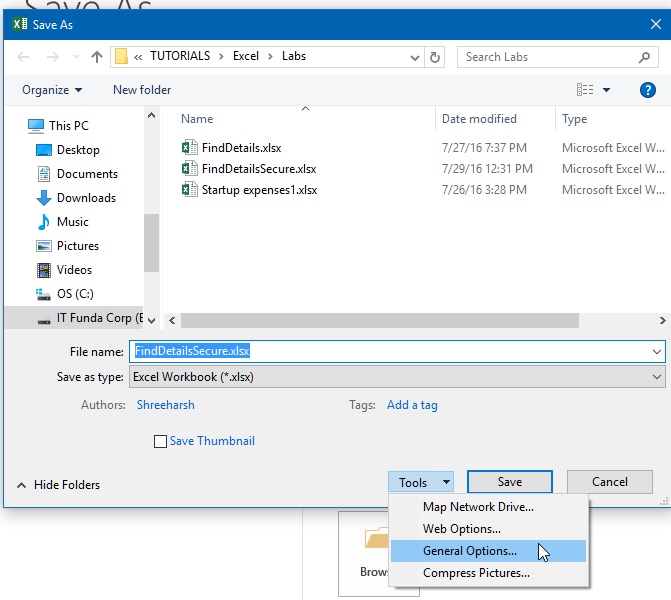Viewport: 671px width, 600px height.
Task: Select OS (C:) drive
Action: 75,294
